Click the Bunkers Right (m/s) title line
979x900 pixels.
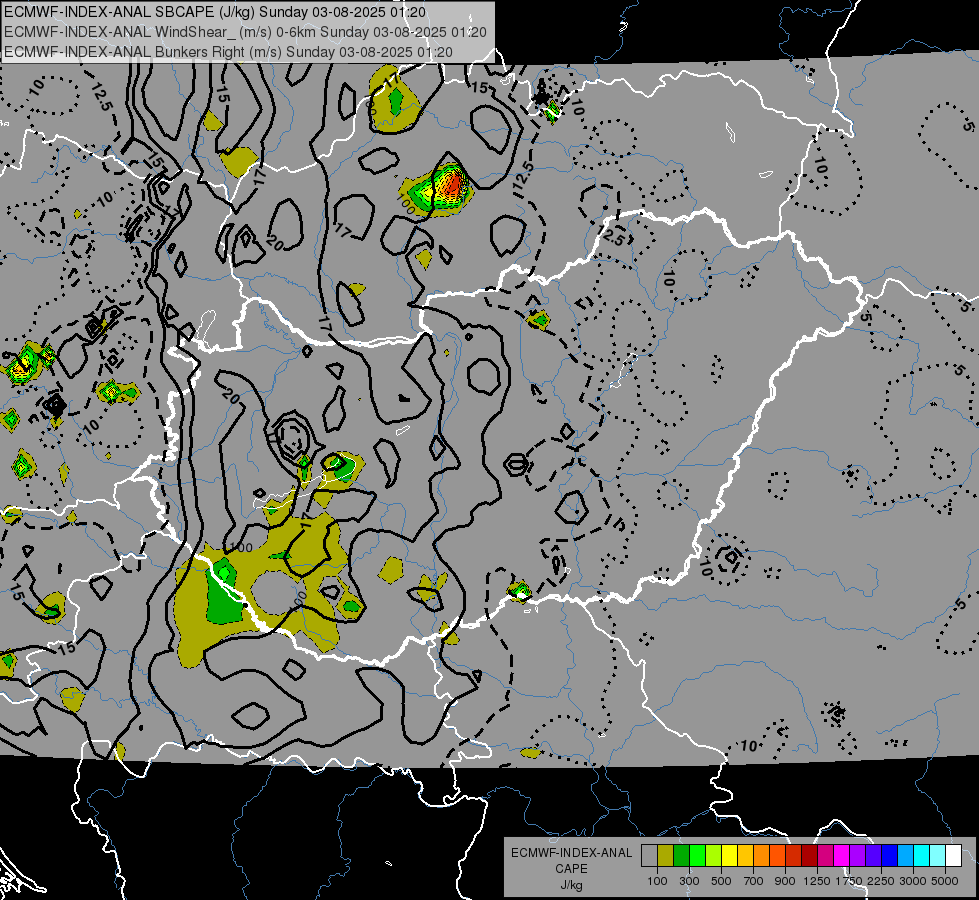coord(228,52)
